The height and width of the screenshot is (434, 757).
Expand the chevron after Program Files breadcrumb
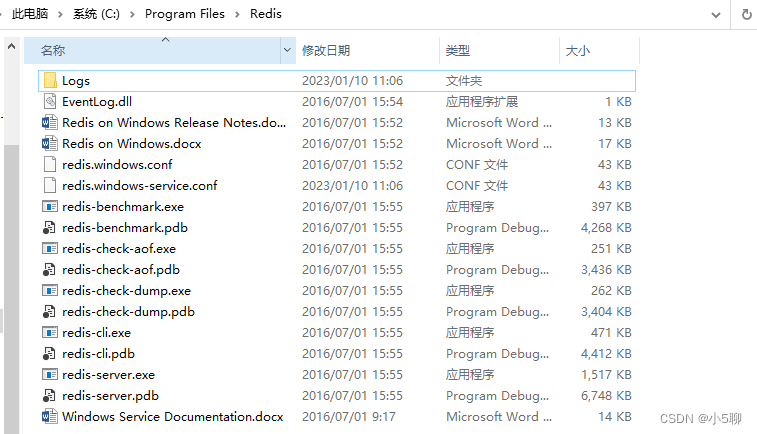coord(235,15)
